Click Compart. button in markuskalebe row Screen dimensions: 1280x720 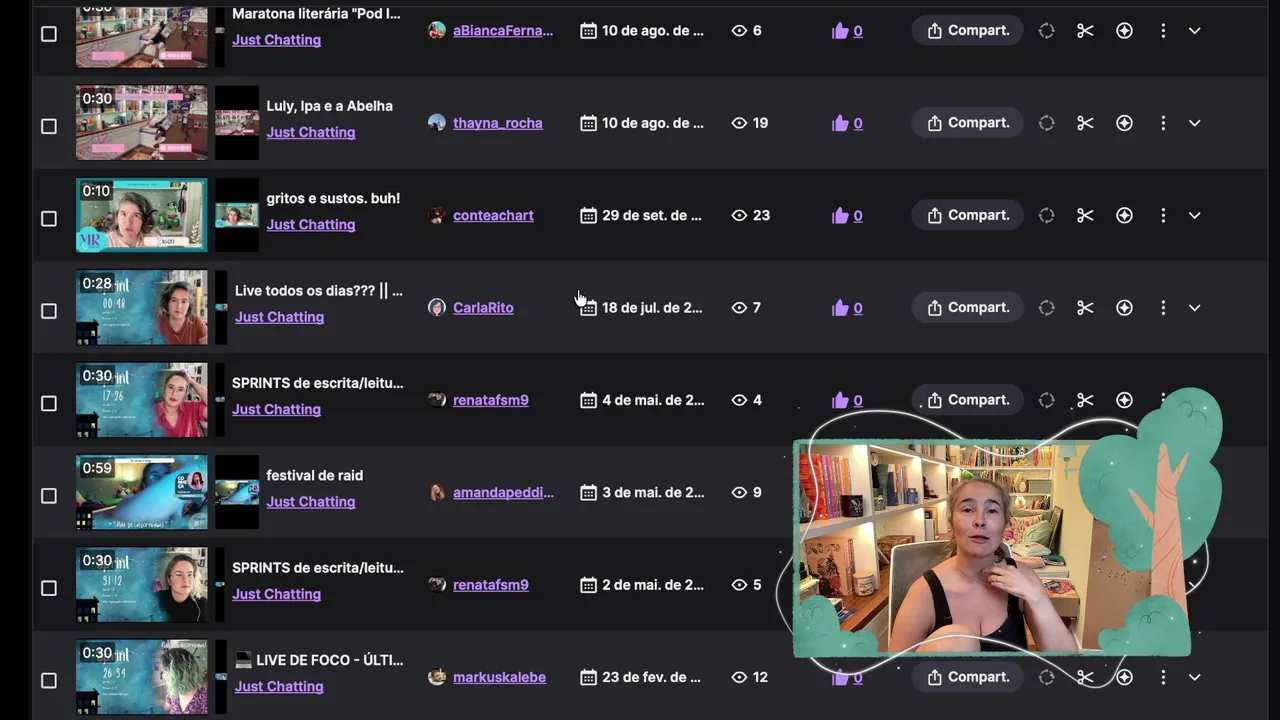pyautogui.click(x=967, y=677)
